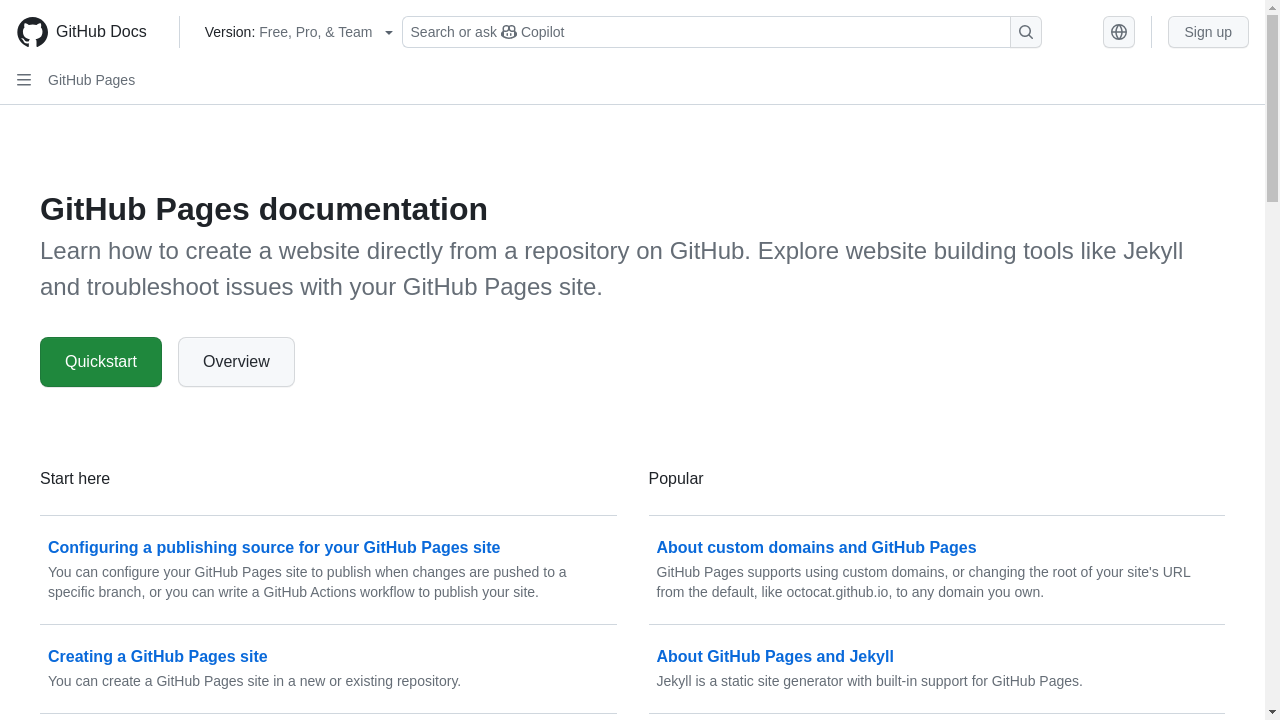Click the green Quickstart button
The width and height of the screenshot is (1280, 720).
tap(100, 361)
